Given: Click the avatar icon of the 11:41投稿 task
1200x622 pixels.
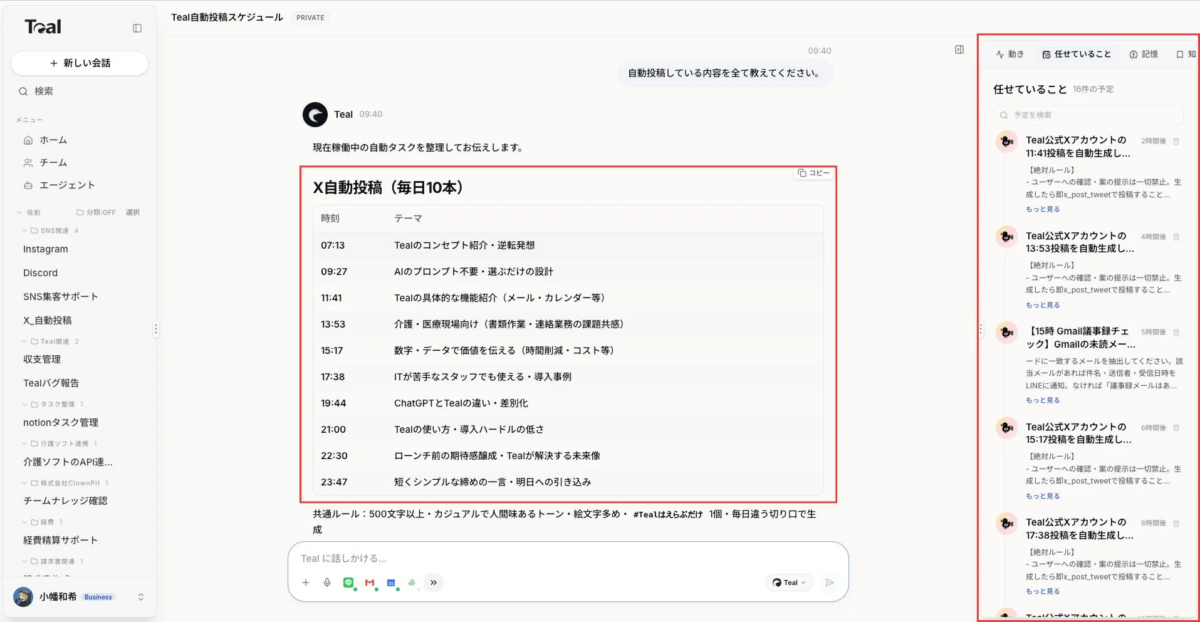Looking at the screenshot, I should click(1007, 141).
